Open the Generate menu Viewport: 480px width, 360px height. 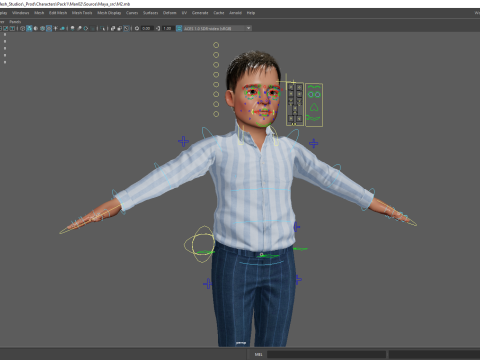[x=200, y=13]
